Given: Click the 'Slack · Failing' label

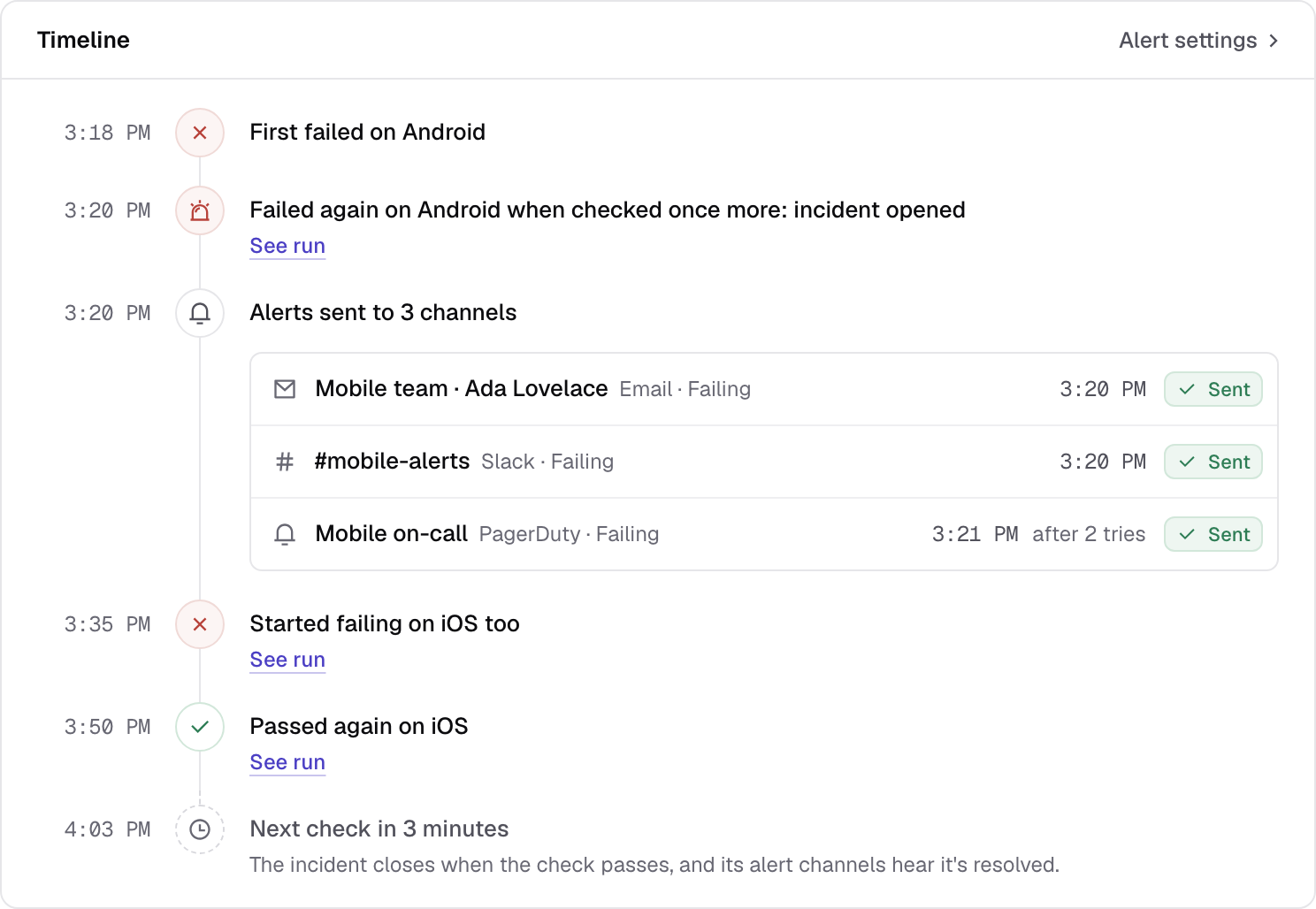Looking at the screenshot, I should point(547,462).
